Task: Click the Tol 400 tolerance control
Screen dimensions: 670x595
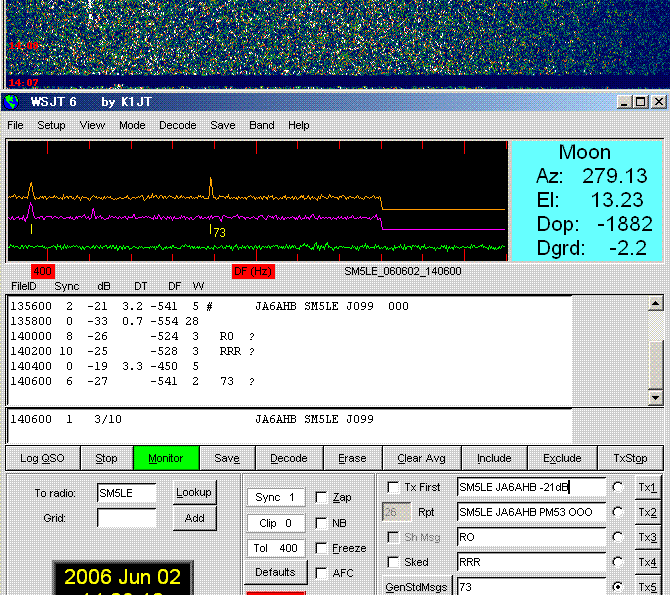Action: [273, 548]
